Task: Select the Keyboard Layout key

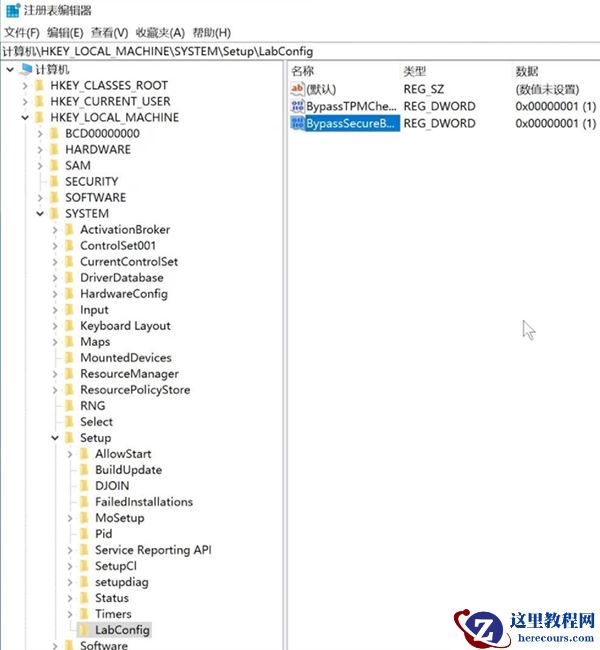Action: click(x=125, y=326)
